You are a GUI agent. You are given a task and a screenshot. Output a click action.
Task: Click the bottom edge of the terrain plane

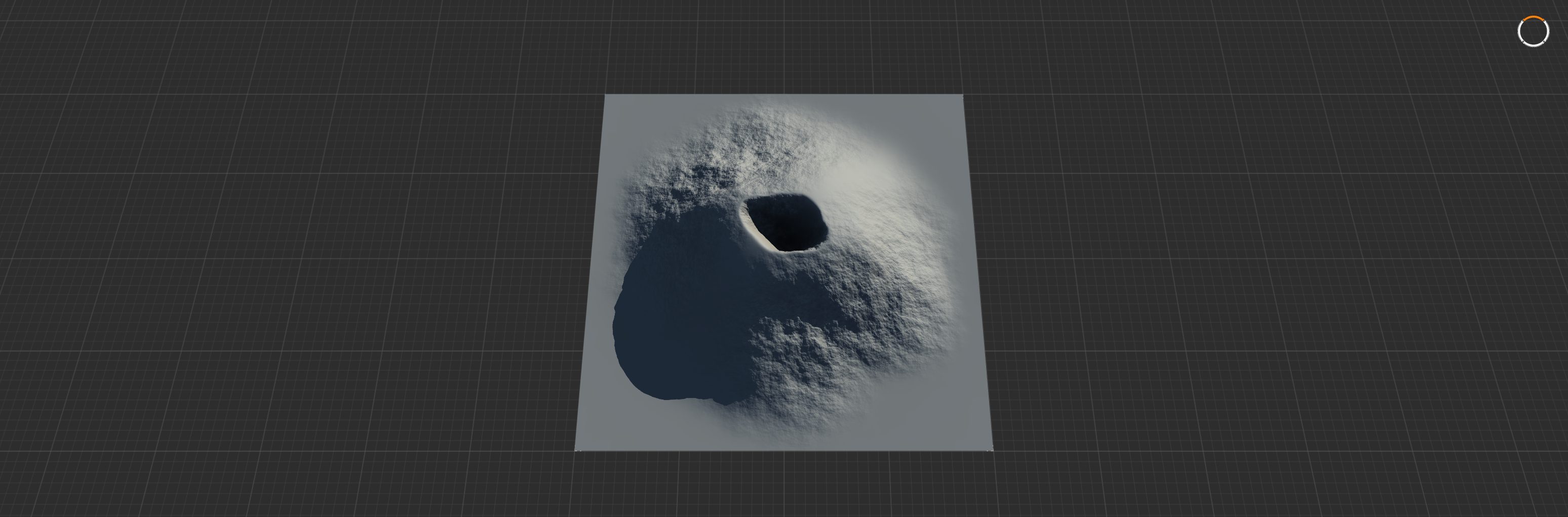(x=784, y=450)
